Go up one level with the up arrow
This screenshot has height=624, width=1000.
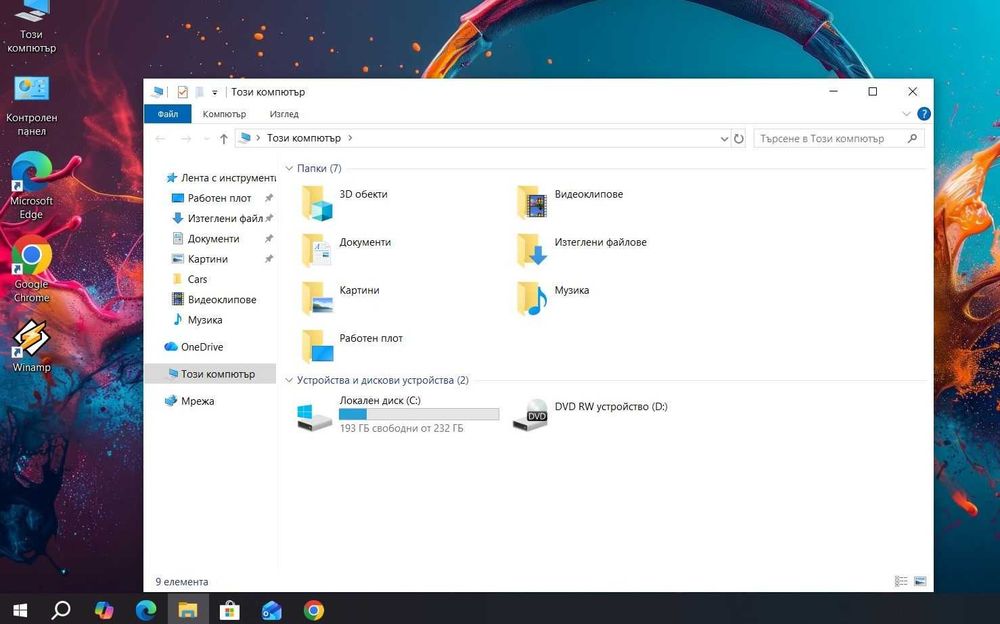click(224, 138)
